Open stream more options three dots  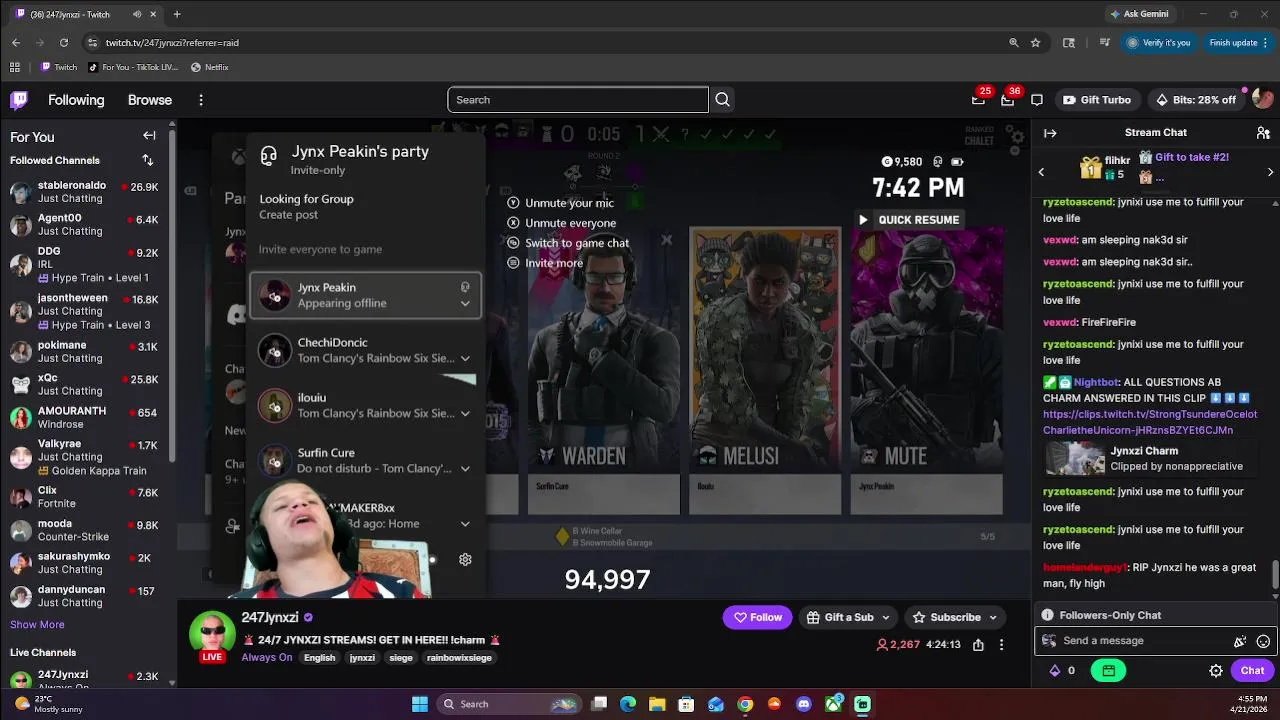[1001, 645]
